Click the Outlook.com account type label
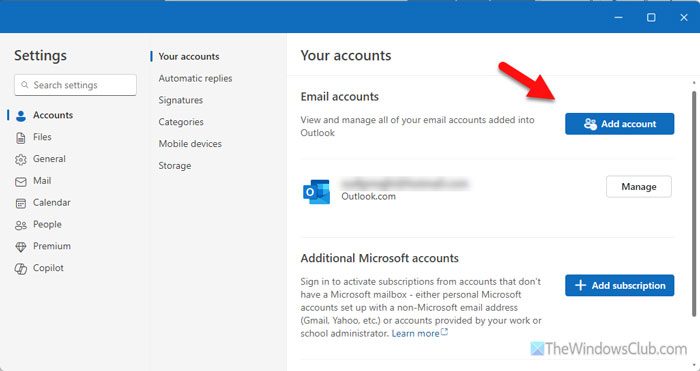The image size is (700, 371). [368, 196]
